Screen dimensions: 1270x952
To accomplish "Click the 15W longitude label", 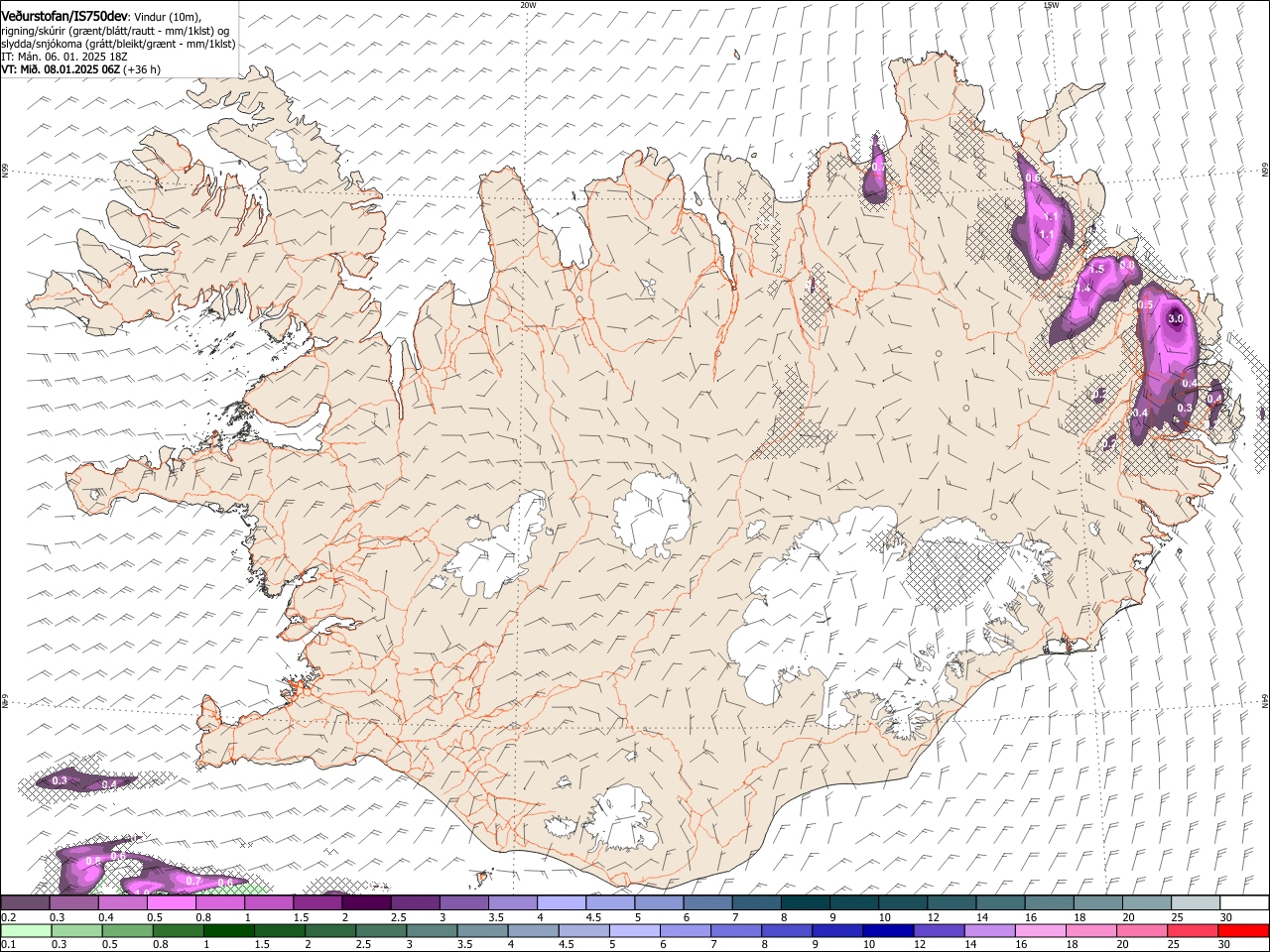I will click(1052, 5).
